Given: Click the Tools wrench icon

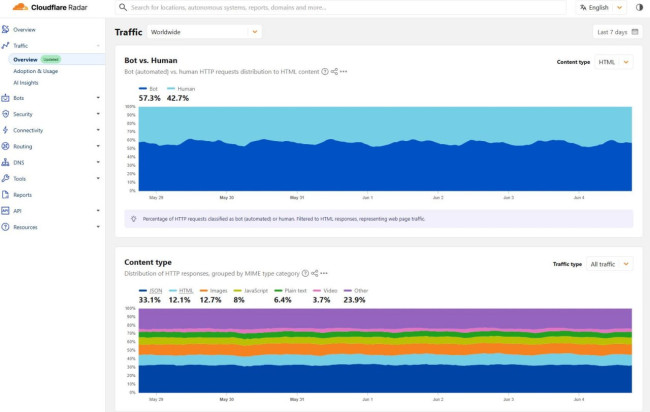Looking at the screenshot, I should point(5,179).
